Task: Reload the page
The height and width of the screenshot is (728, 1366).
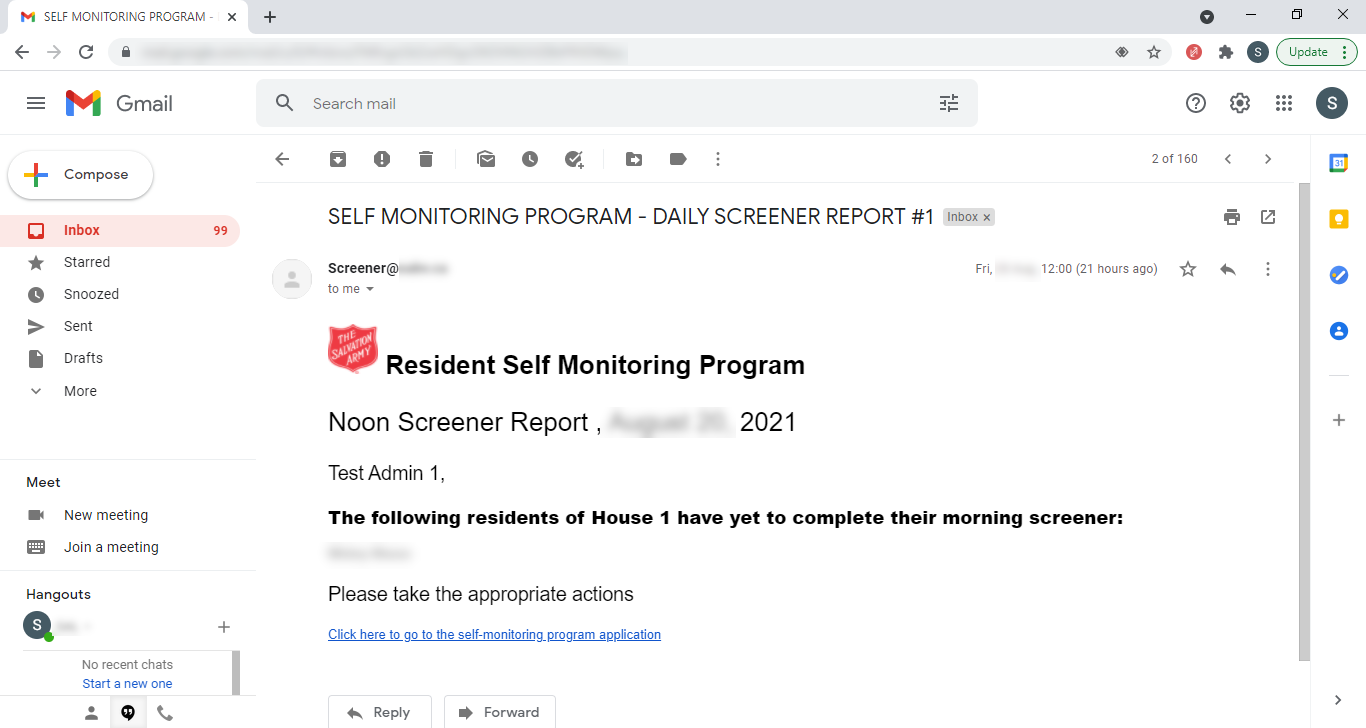Action: [86, 52]
